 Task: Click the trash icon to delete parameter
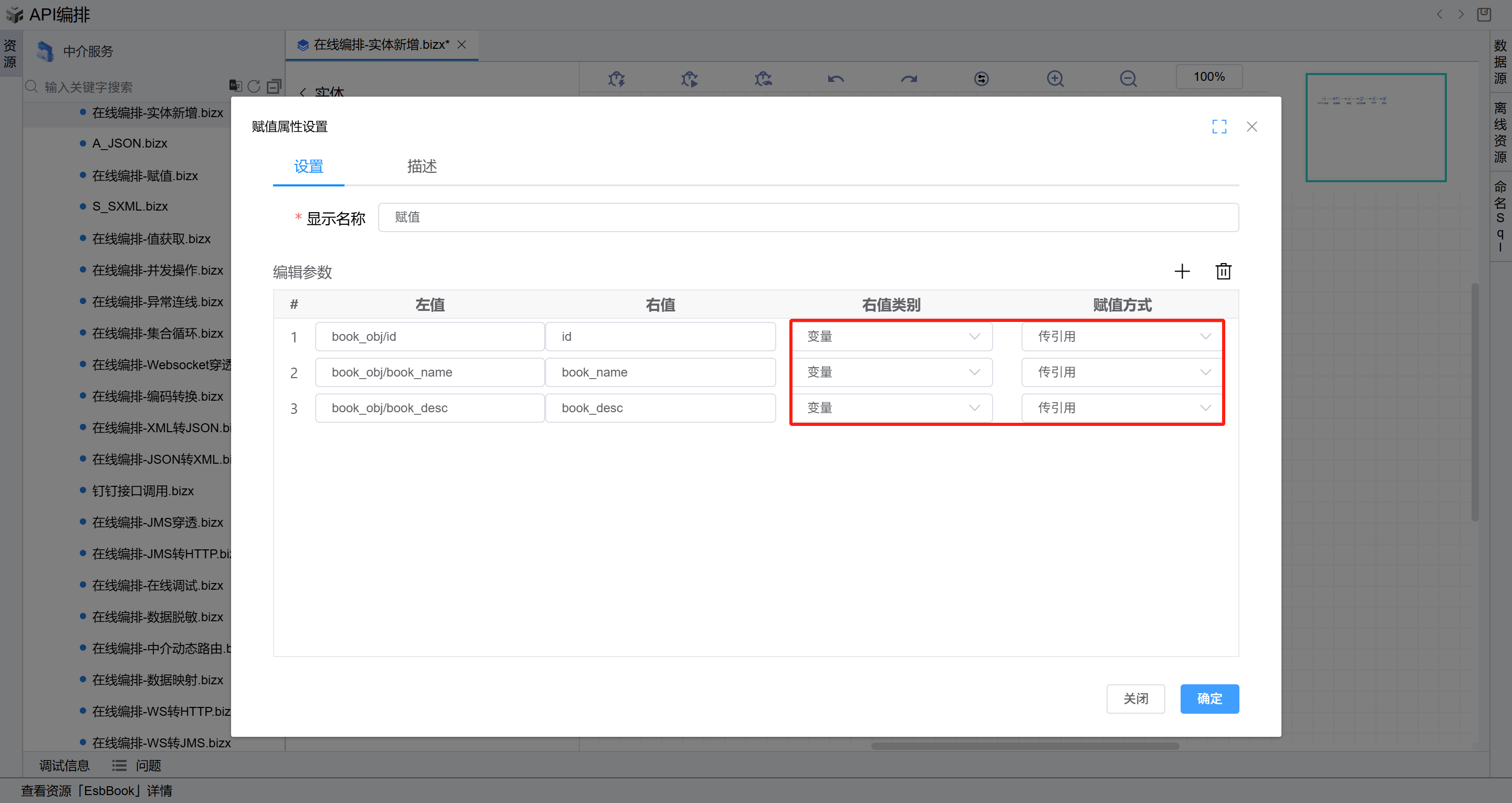click(x=1223, y=271)
